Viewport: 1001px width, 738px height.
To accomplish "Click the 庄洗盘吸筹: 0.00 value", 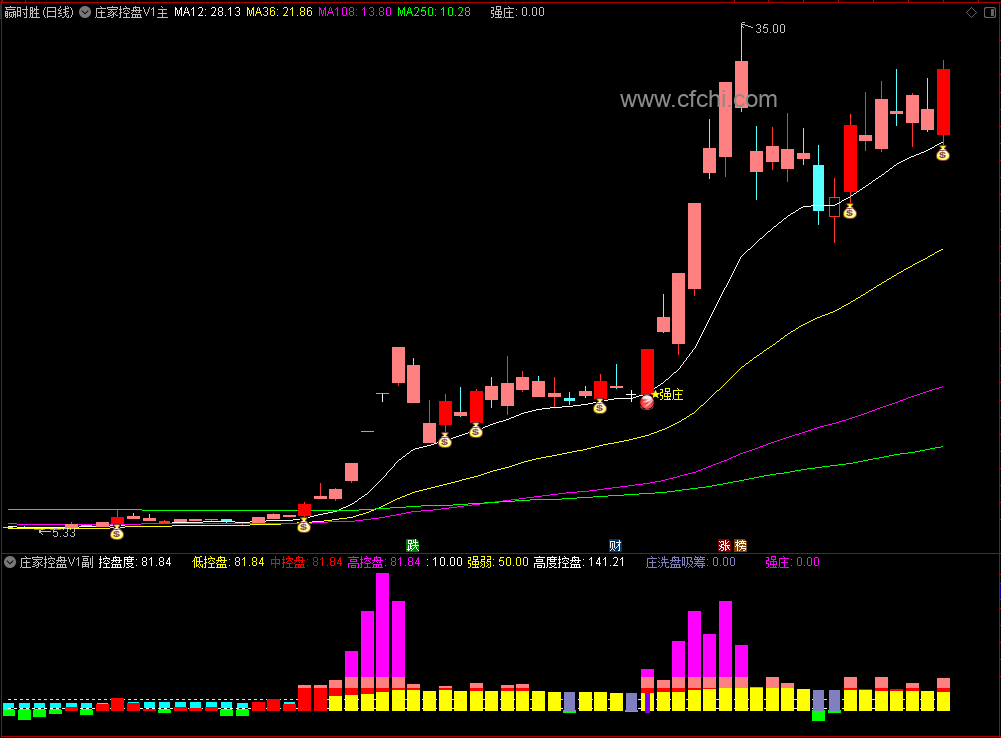I will (x=691, y=562).
